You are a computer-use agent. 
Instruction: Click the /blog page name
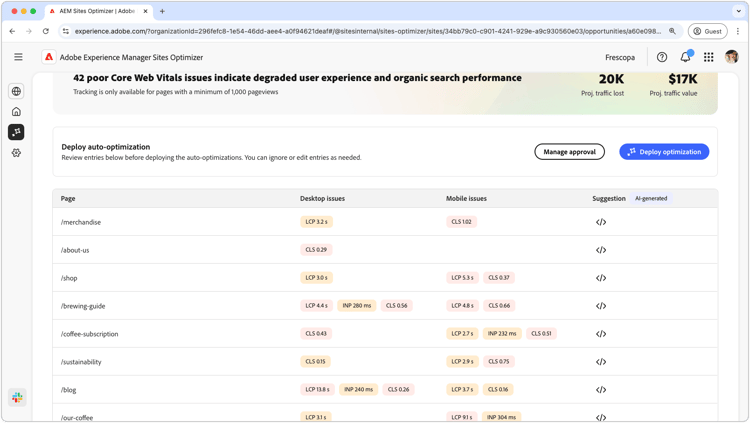68,390
